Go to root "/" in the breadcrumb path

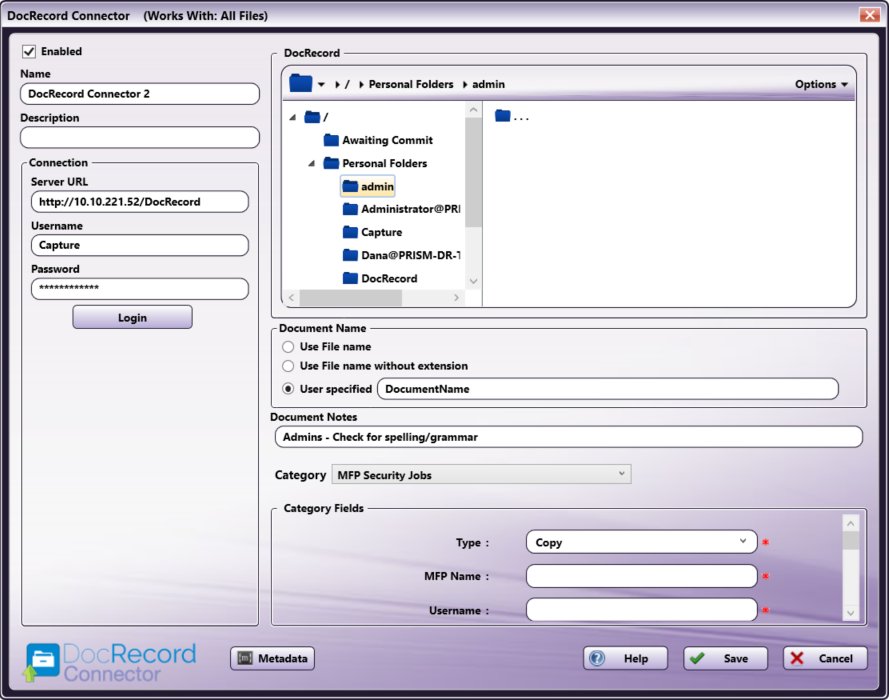347,84
